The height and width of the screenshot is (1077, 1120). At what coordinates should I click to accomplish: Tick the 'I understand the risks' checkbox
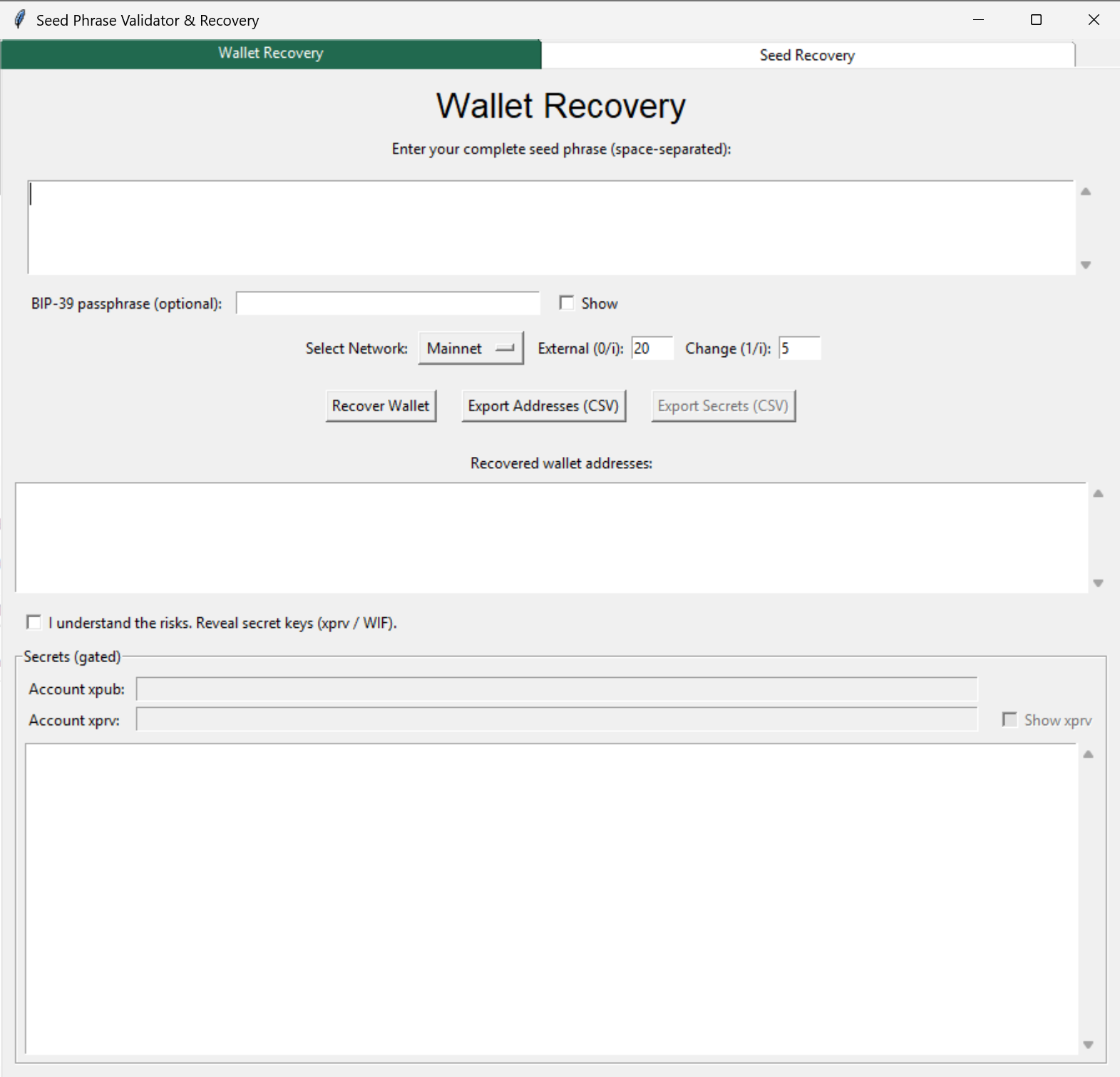[34, 622]
